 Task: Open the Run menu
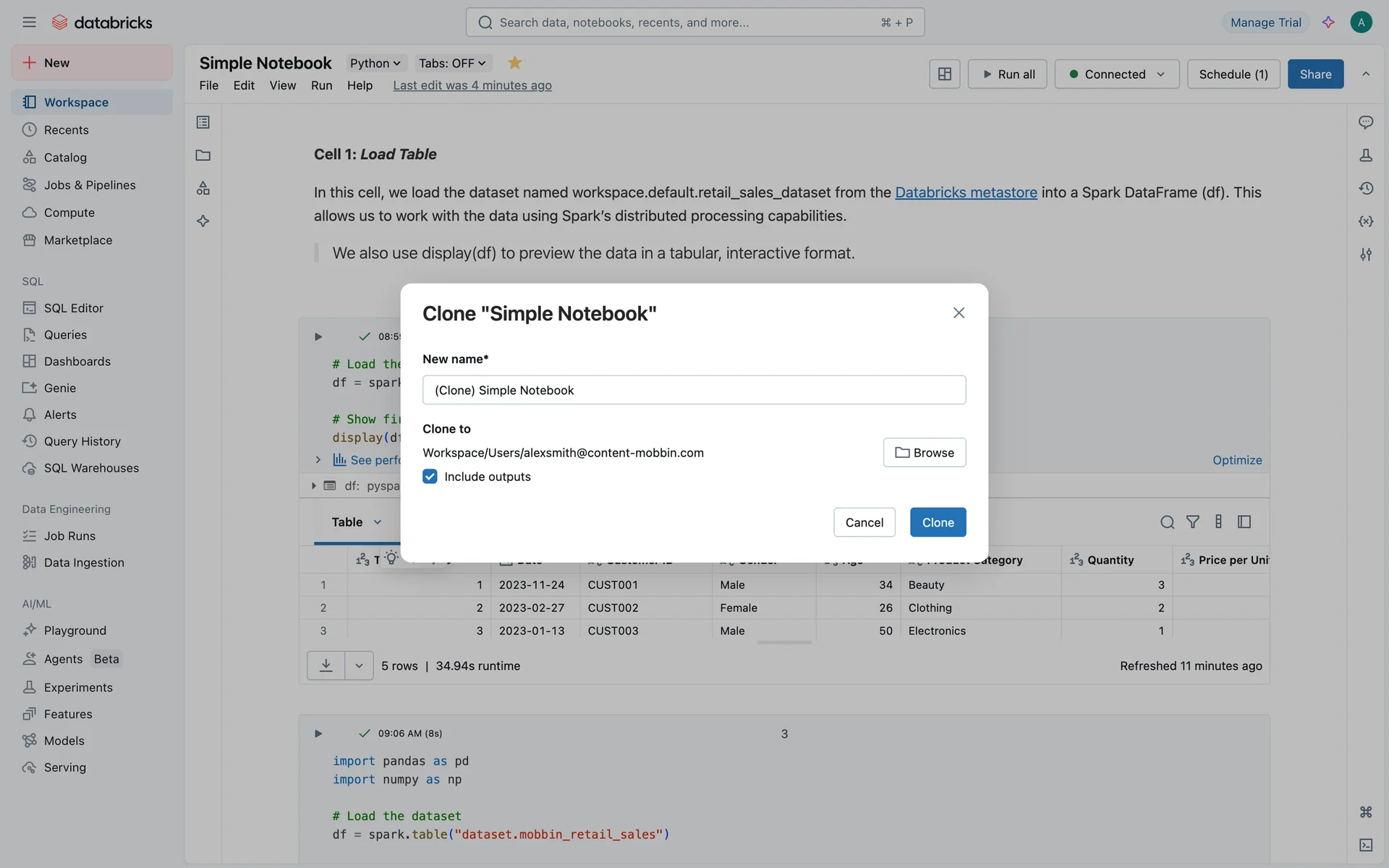[321, 85]
